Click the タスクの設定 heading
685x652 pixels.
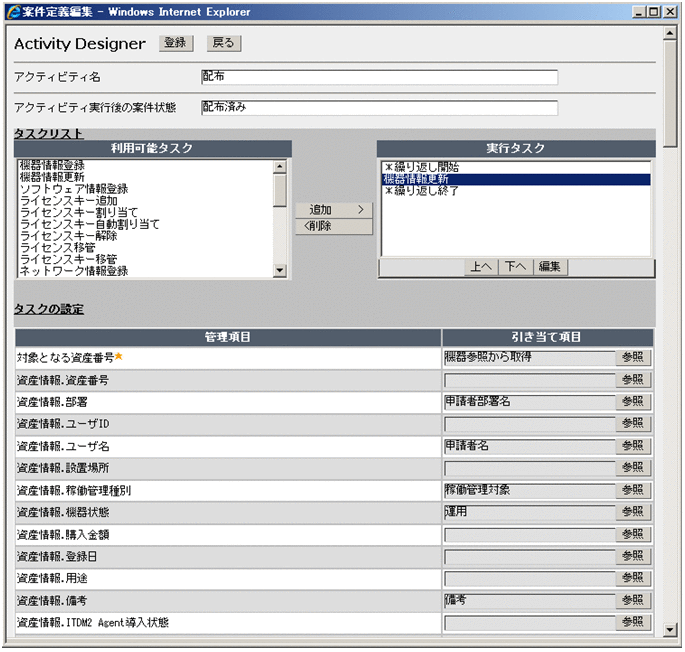coord(49,309)
